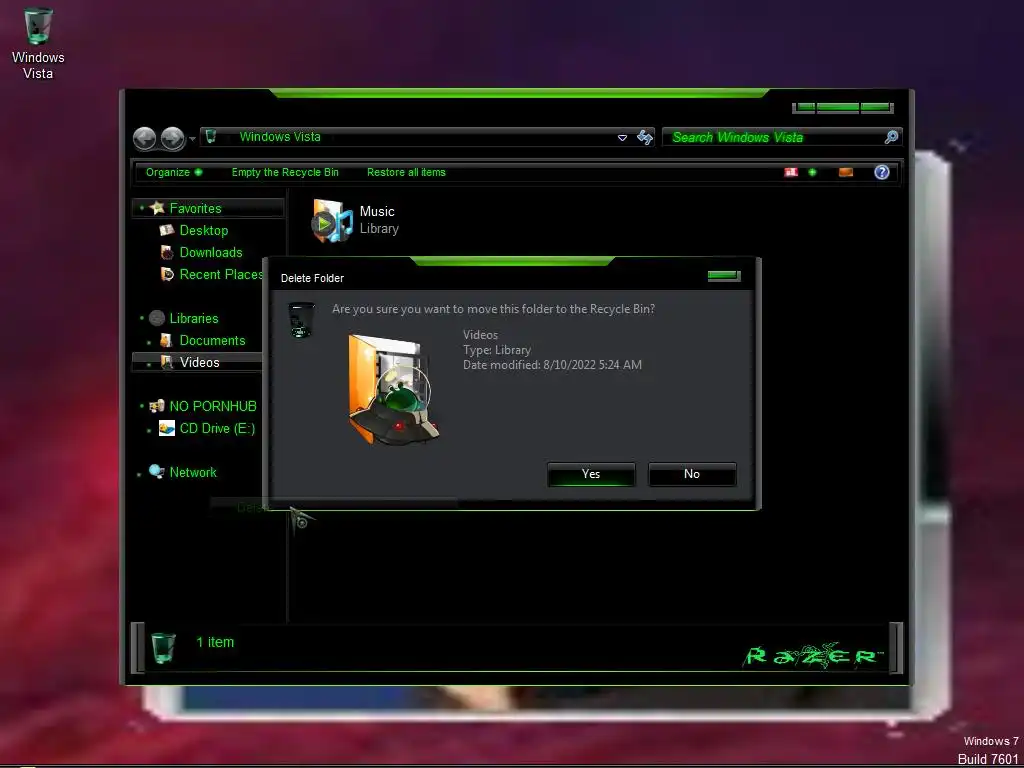This screenshot has height=768, width=1024.
Task: Open Downloads in Favorites
Action: pos(211,253)
